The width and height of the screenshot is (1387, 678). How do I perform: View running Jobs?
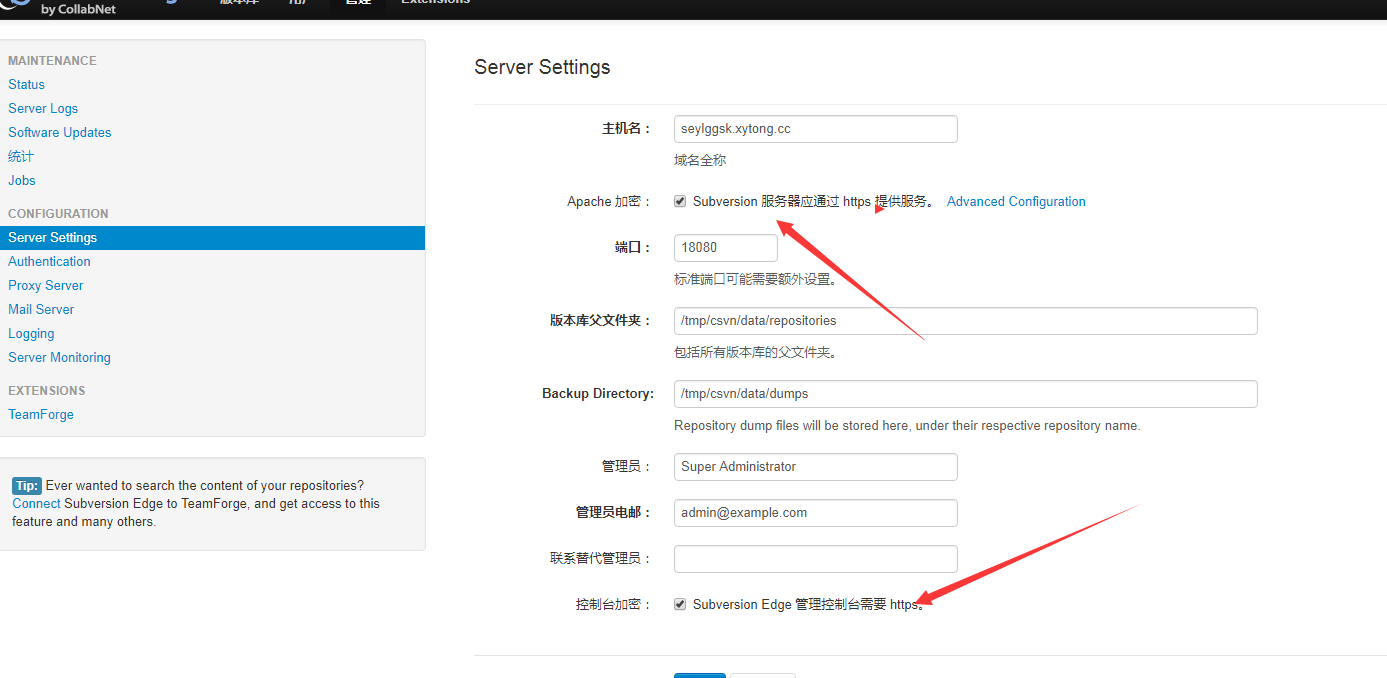point(21,180)
